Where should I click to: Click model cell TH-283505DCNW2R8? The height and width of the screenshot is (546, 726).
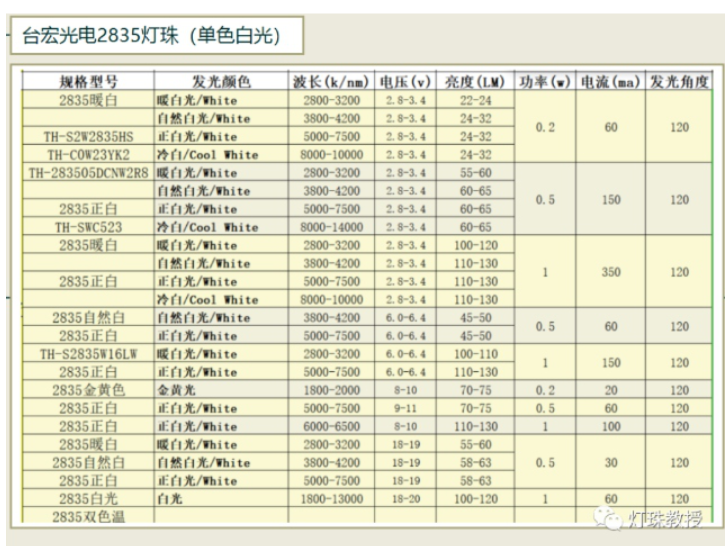(x=88, y=173)
